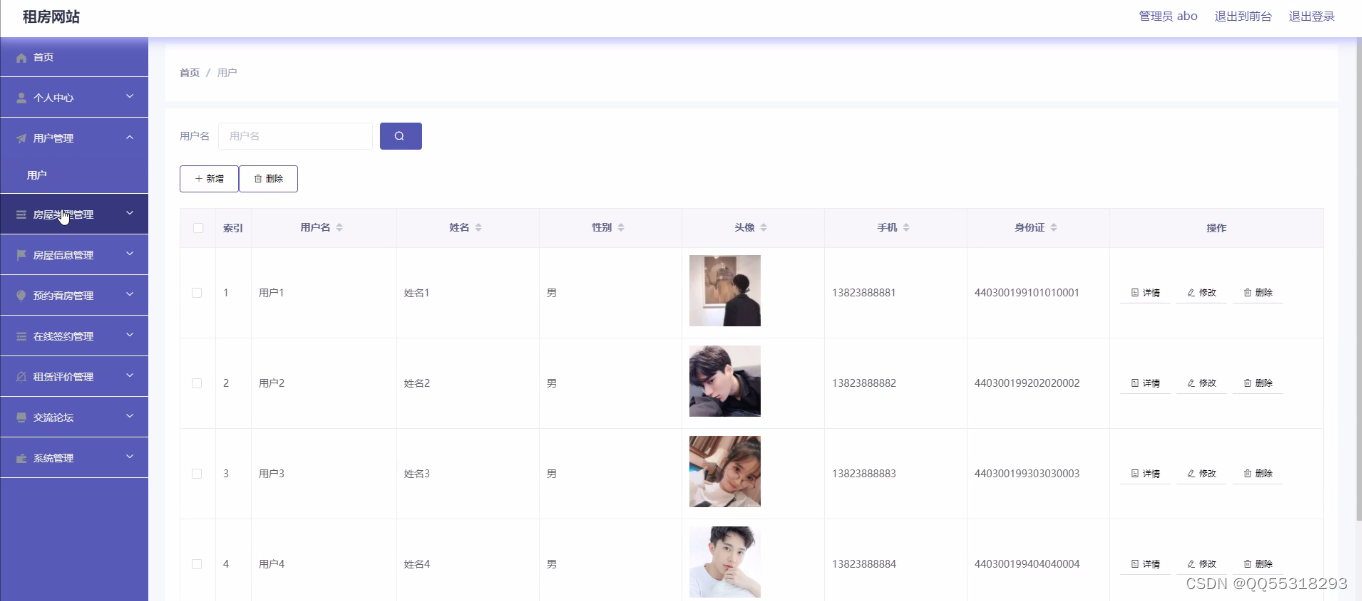1362x601 pixels.
Task: Click 首页 in the breadcrumb
Action: pyautogui.click(x=189, y=73)
